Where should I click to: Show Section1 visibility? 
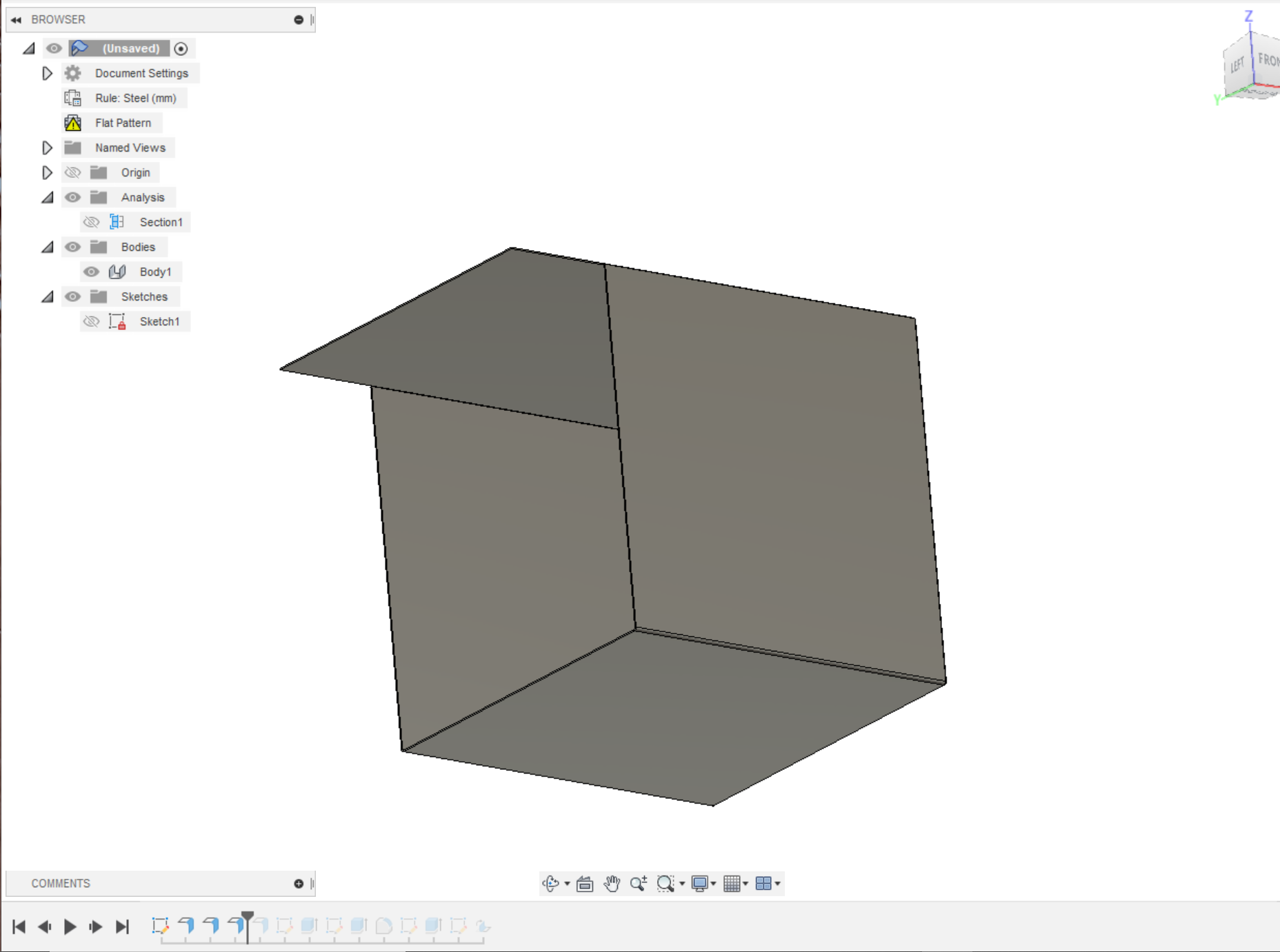[91, 222]
